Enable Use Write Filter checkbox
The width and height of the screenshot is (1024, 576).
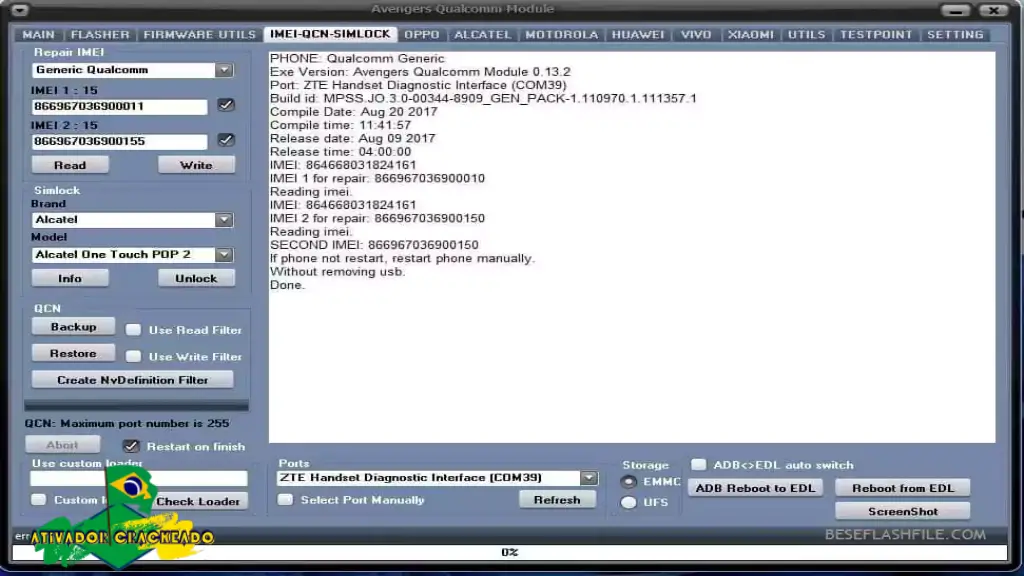[x=133, y=357]
